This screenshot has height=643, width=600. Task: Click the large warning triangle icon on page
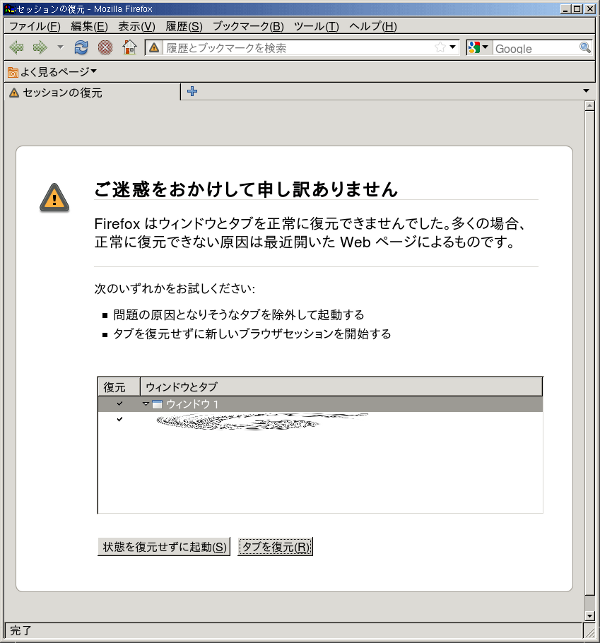click(x=54, y=198)
